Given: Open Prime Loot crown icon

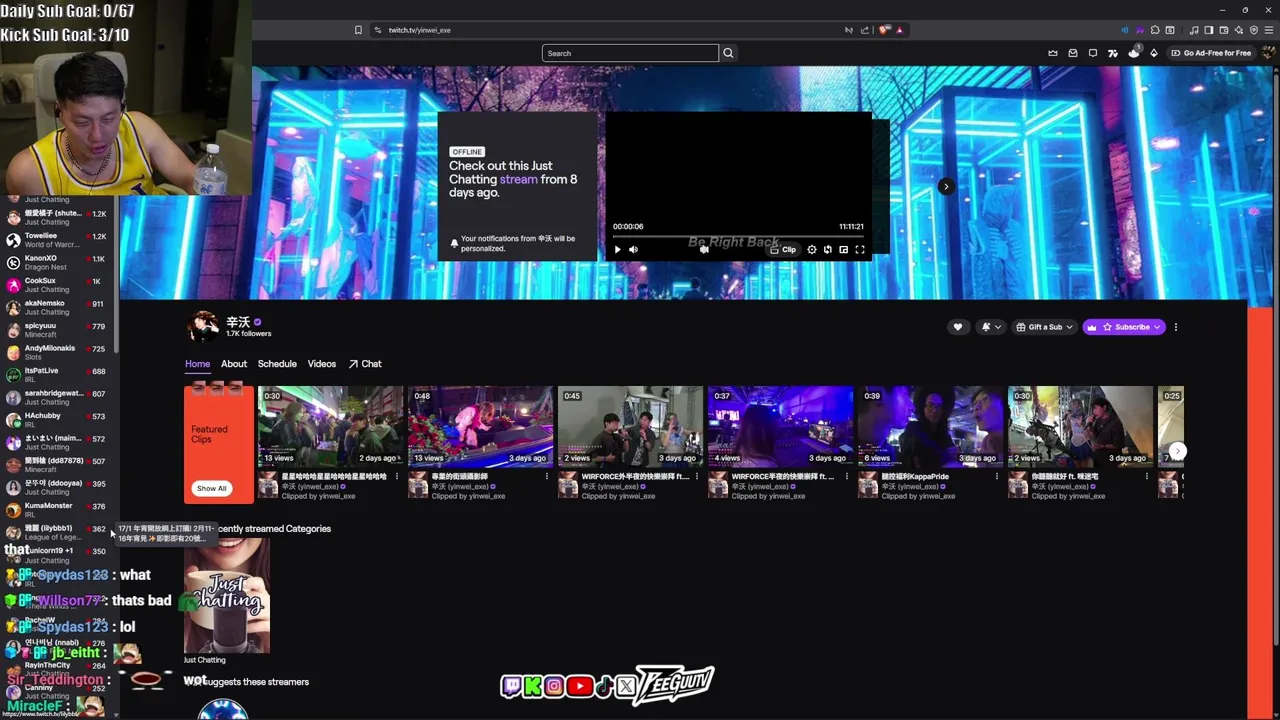Looking at the screenshot, I should click(1053, 53).
